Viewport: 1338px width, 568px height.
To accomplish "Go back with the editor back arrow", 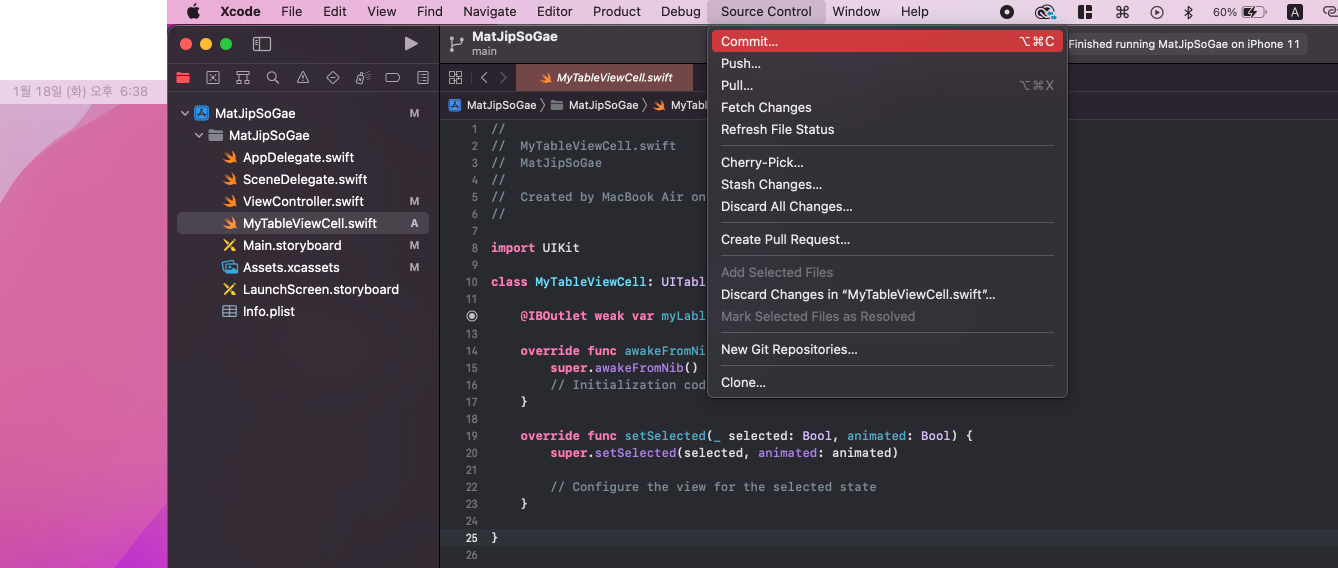I will (x=484, y=77).
